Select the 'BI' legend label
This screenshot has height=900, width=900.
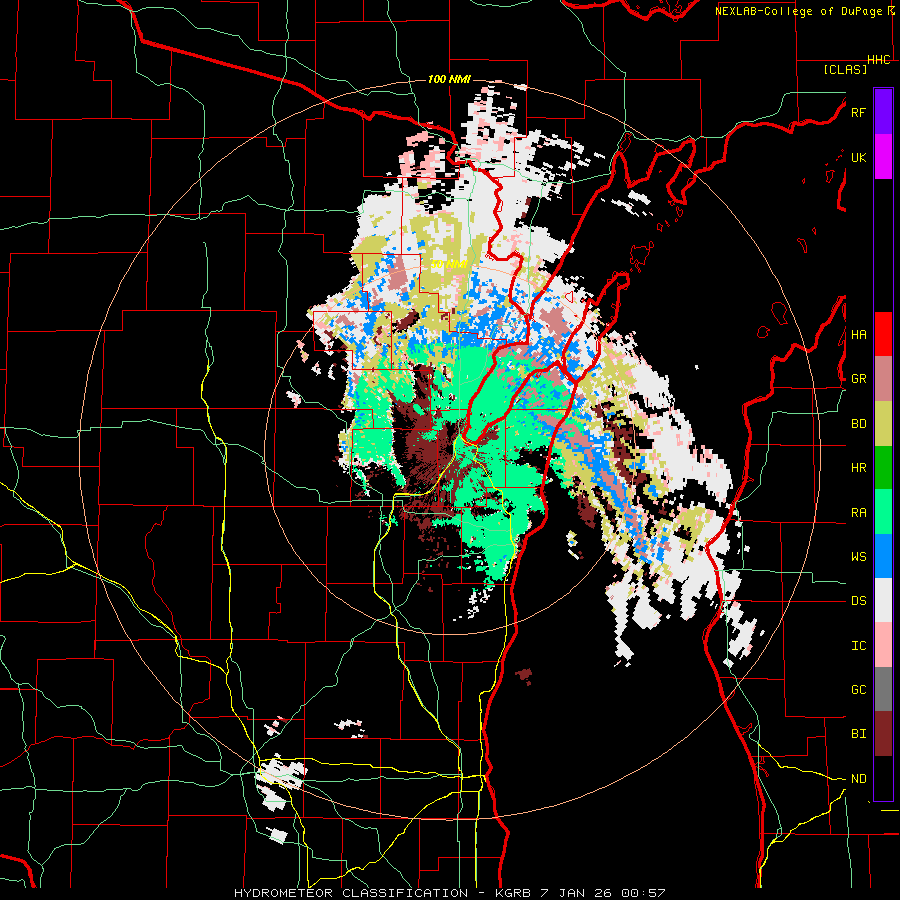point(858,734)
